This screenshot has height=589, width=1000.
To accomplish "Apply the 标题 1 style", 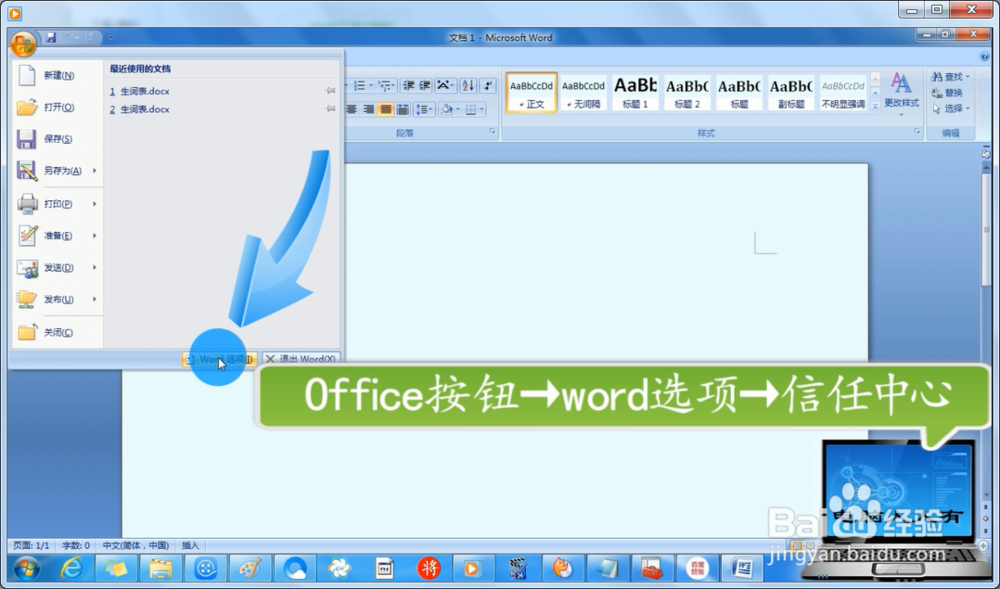I will click(635, 92).
